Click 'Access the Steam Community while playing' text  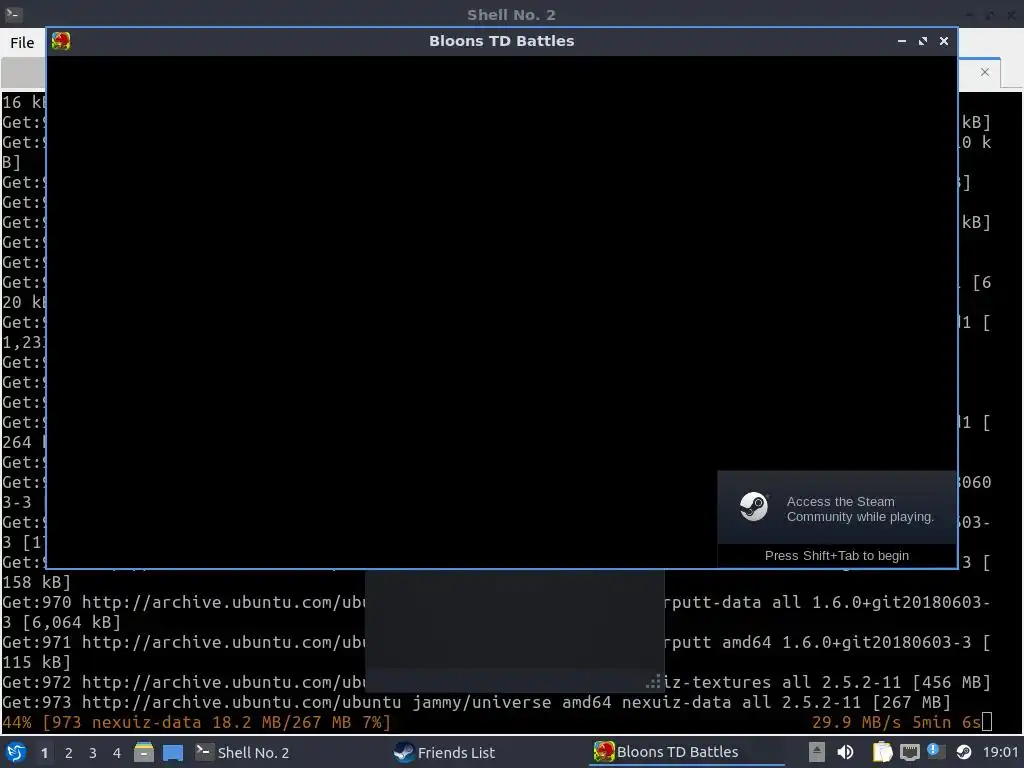(x=860, y=509)
